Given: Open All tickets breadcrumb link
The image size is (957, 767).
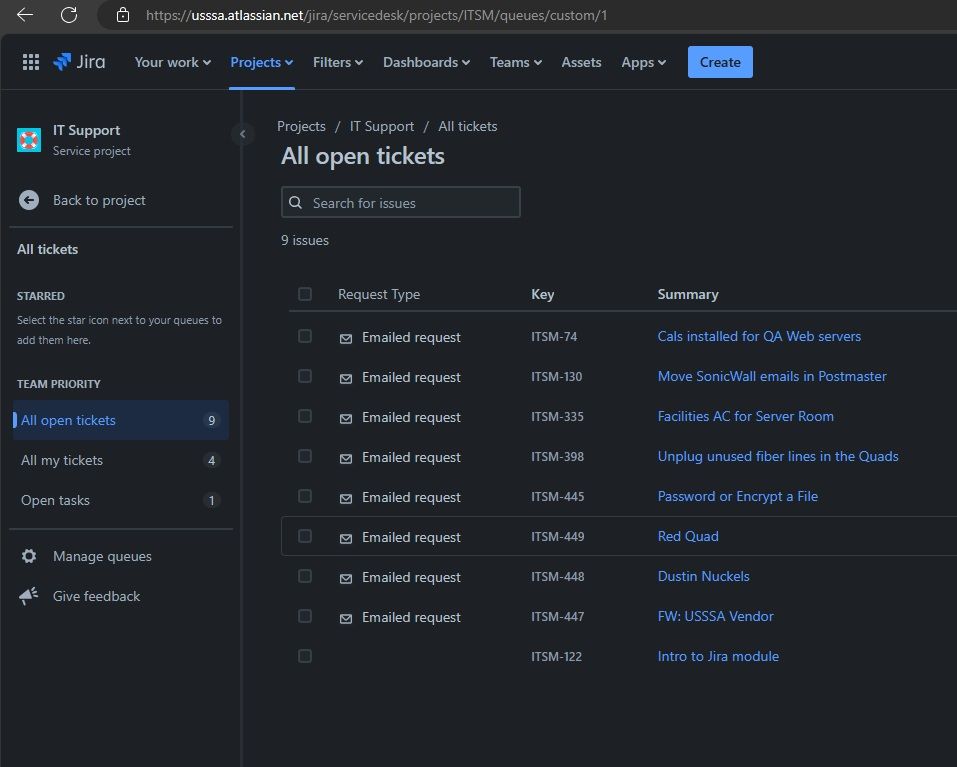Looking at the screenshot, I should coord(468,126).
